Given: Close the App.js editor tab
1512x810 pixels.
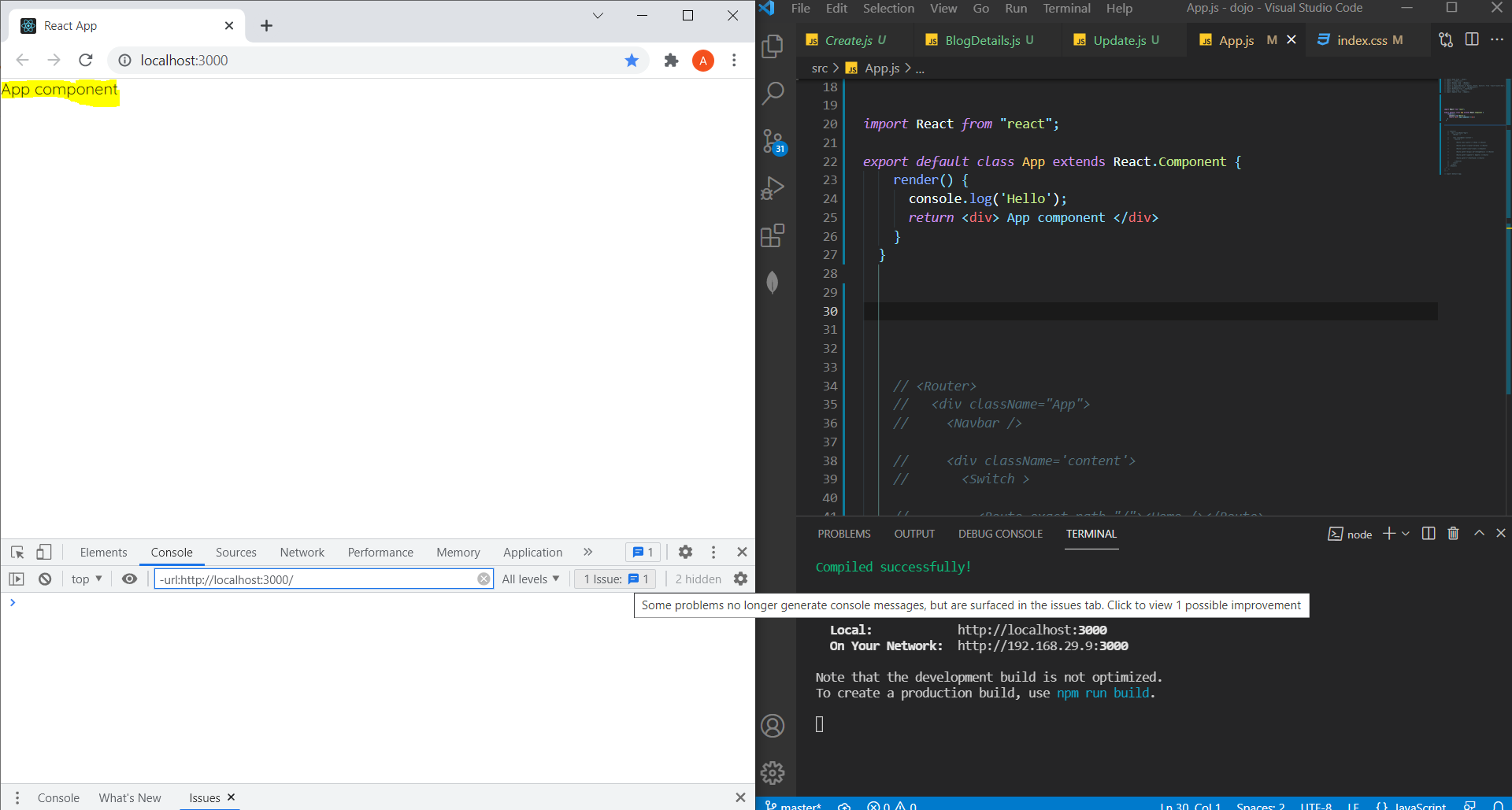Looking at the screenshot, I should point(1291,39).
